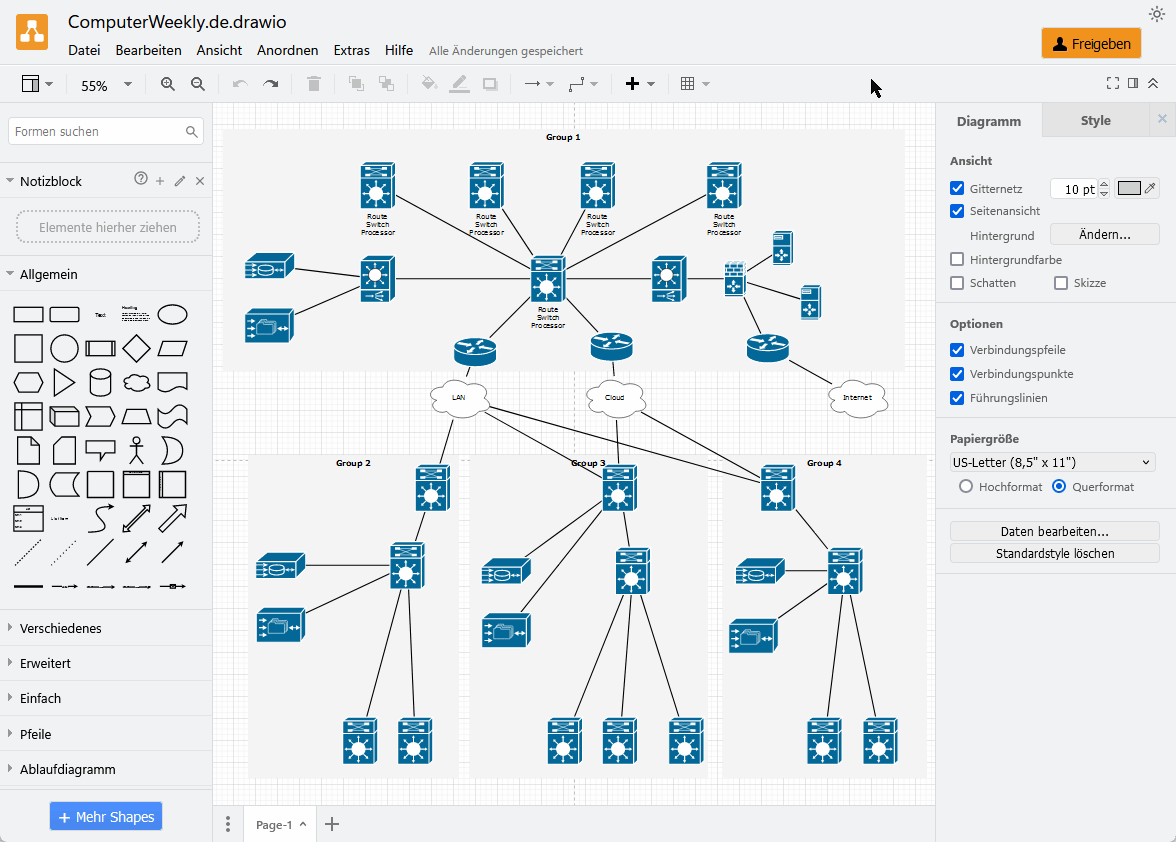This screenshot has height=842, width=1176.
Task: Select the Redo arrow in the toolbar
Action: (x=269, y=84)
